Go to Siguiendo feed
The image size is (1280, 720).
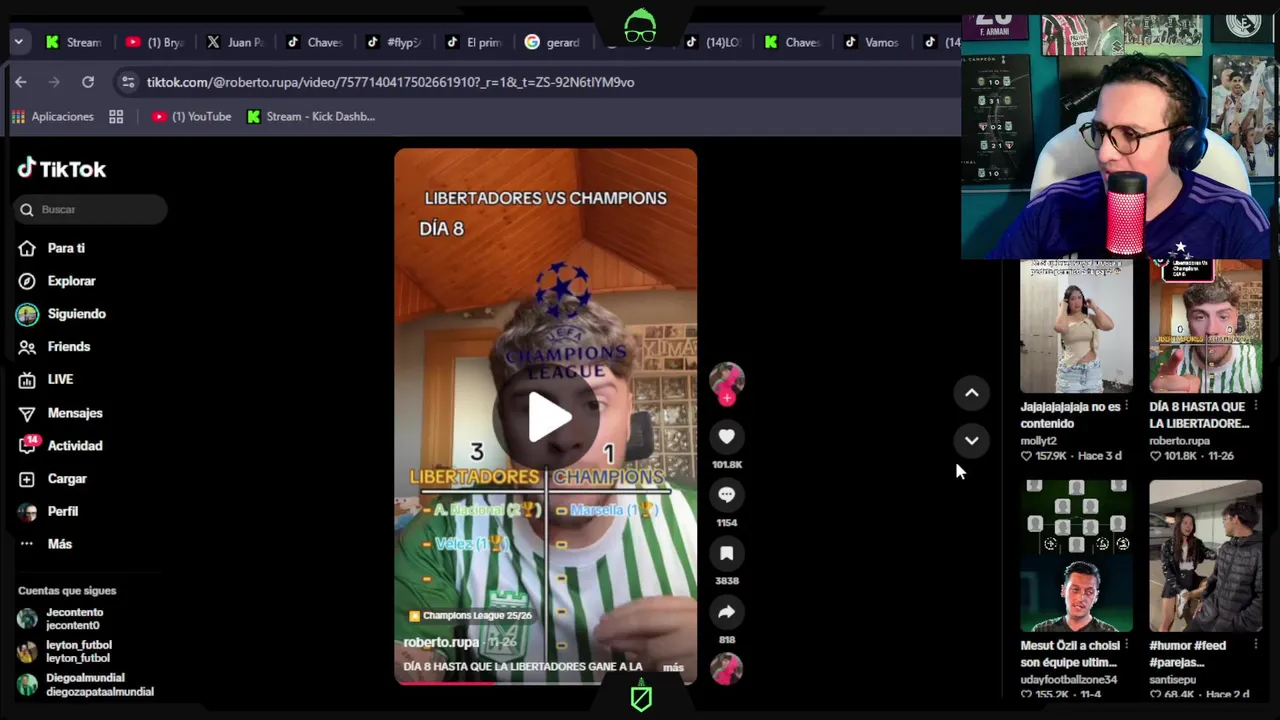point(76,314)
